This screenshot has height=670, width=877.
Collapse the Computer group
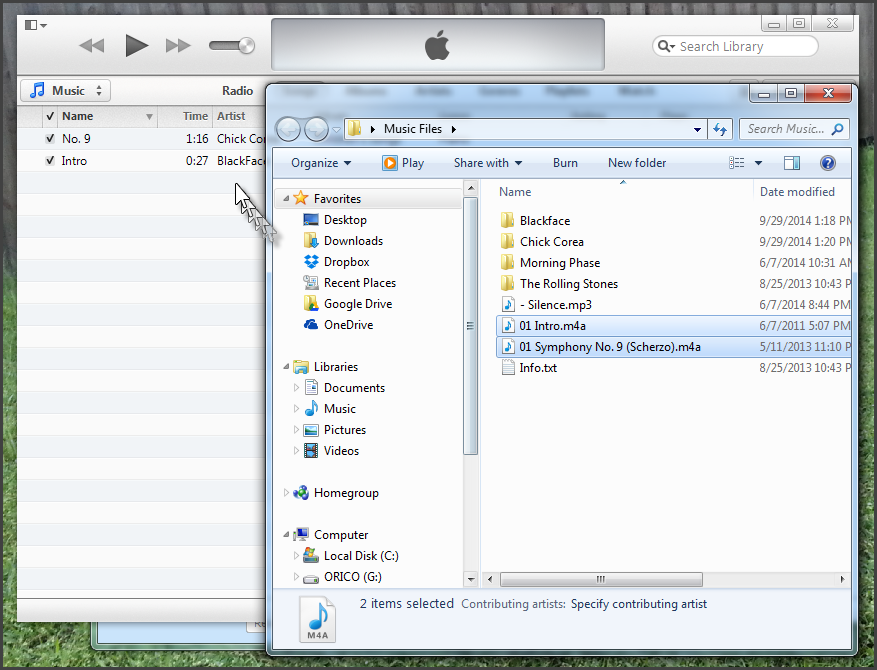[286, 534]
